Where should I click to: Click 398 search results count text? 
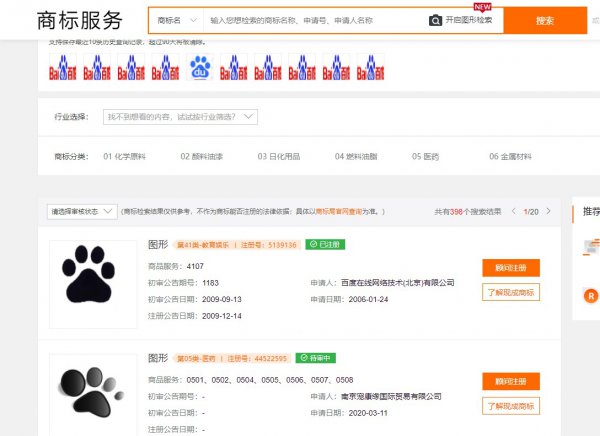pos(456,211)
